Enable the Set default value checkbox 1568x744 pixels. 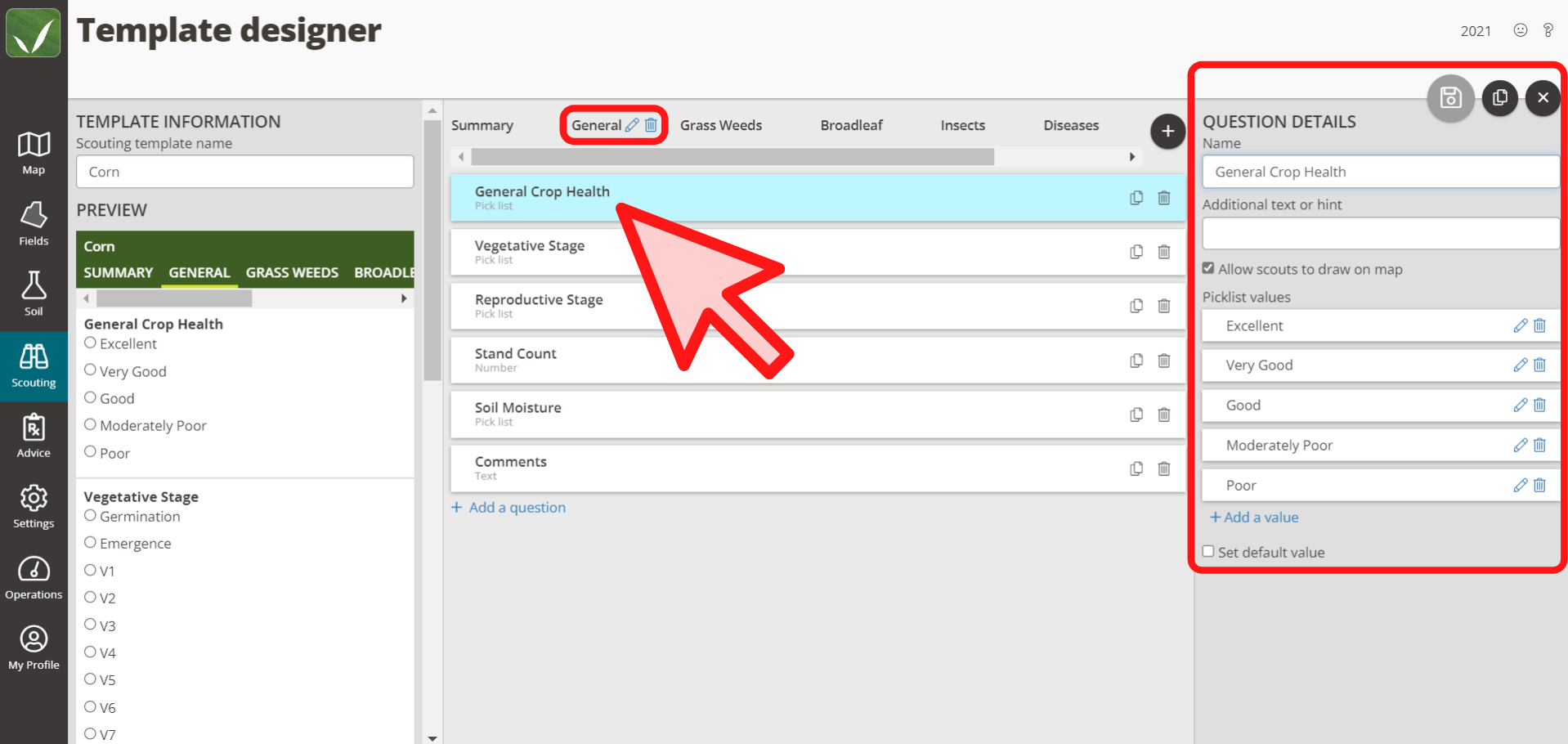[x=1208, y=551]
